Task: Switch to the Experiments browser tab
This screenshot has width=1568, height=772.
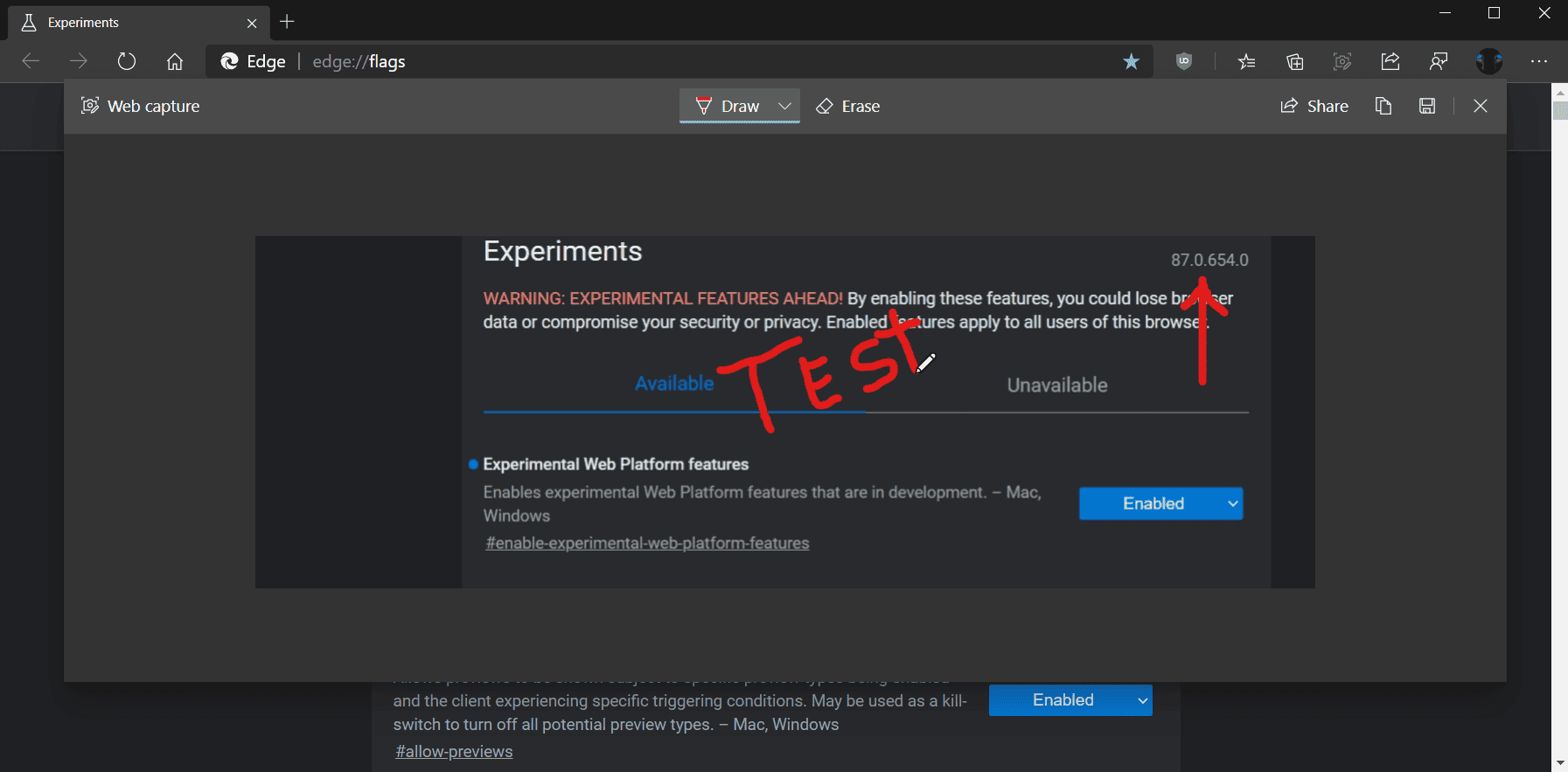Action: pos(139,23)
